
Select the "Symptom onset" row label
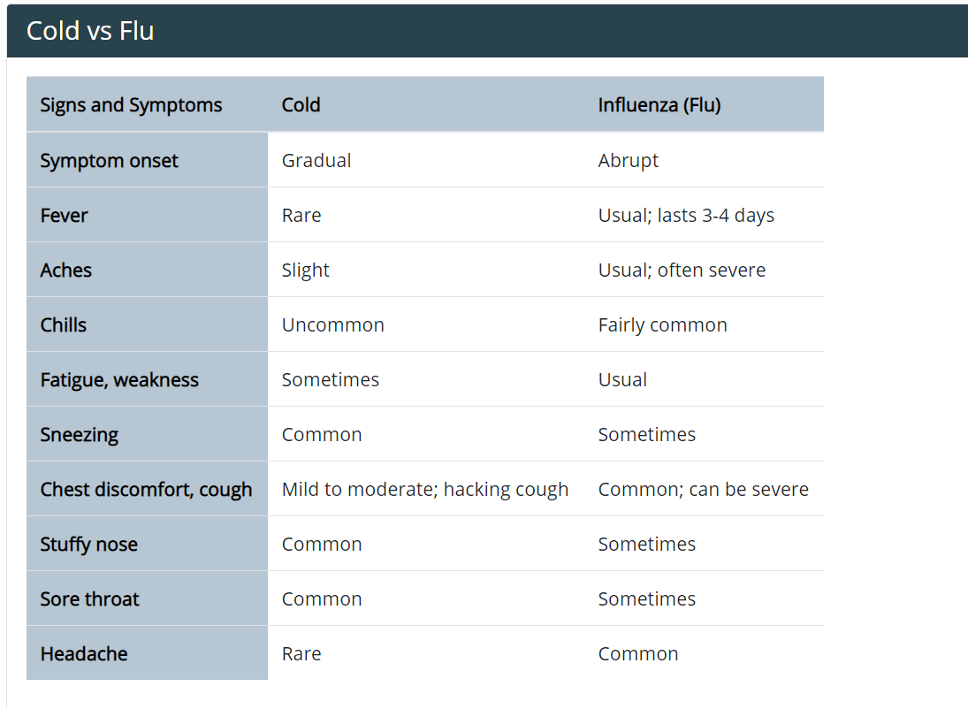[109, 161]
